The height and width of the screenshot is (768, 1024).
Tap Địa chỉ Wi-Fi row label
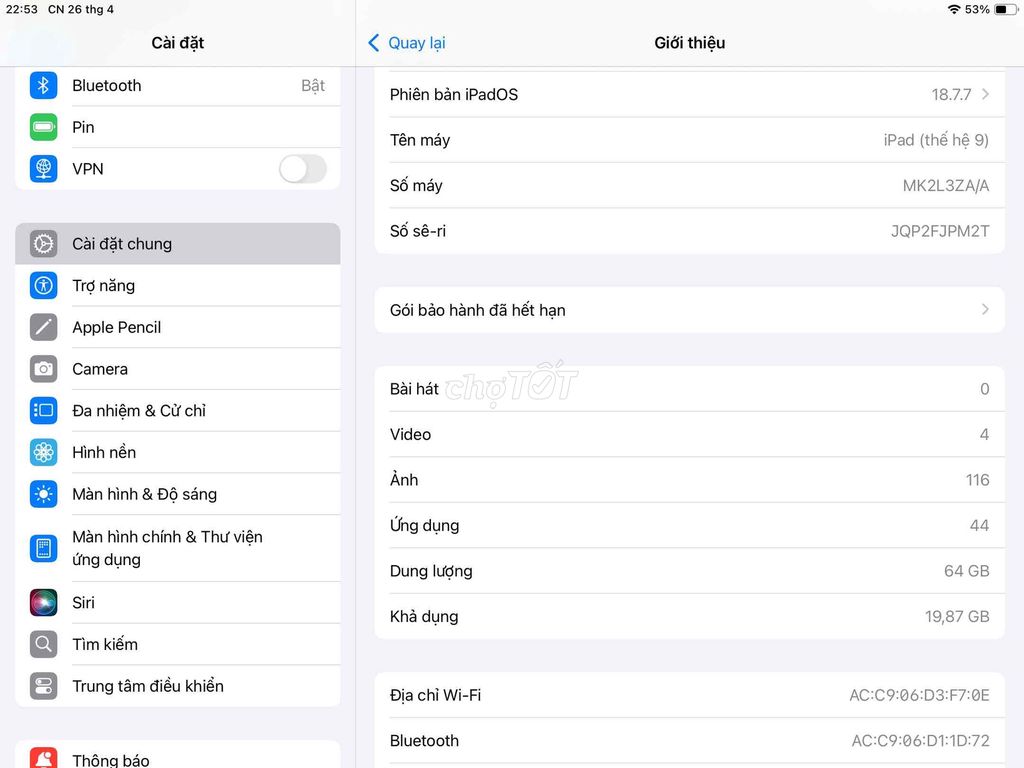tap(436, 696)
